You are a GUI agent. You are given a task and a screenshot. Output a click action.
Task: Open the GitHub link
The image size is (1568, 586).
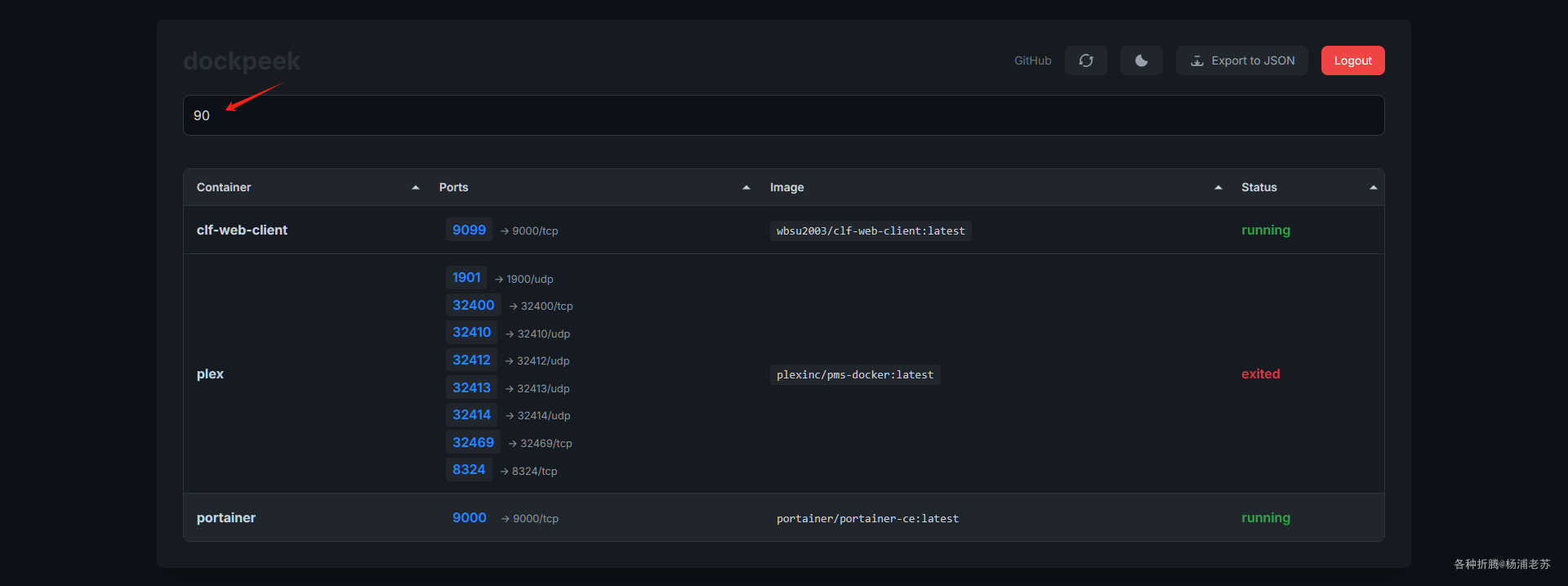coord(1032,60)
